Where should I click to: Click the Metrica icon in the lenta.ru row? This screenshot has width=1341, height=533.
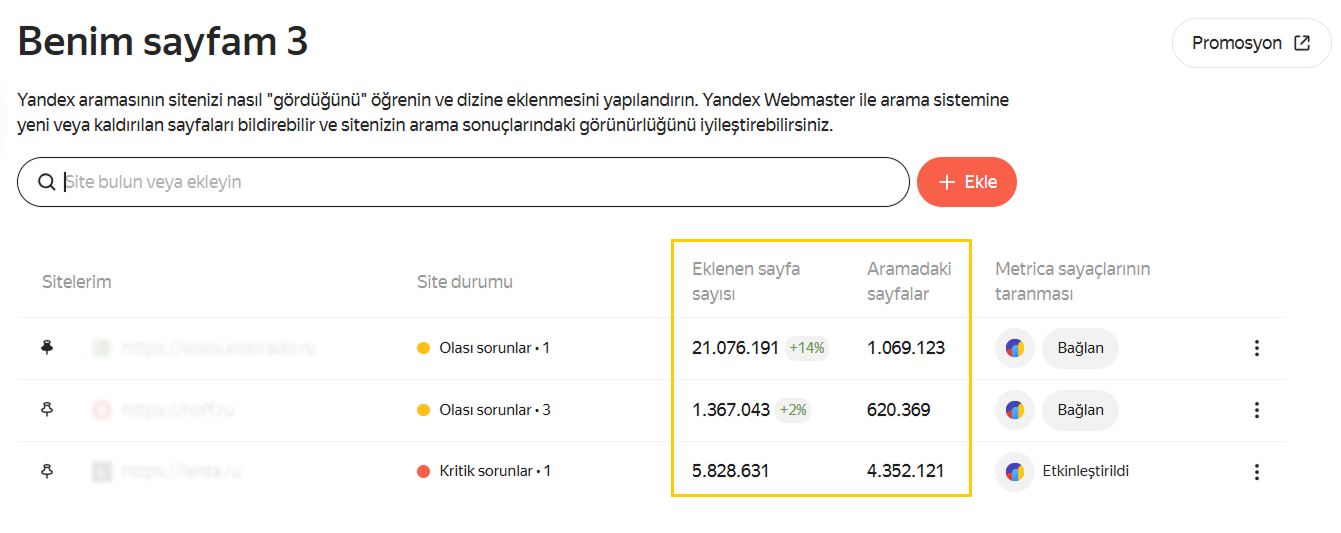1014,472
